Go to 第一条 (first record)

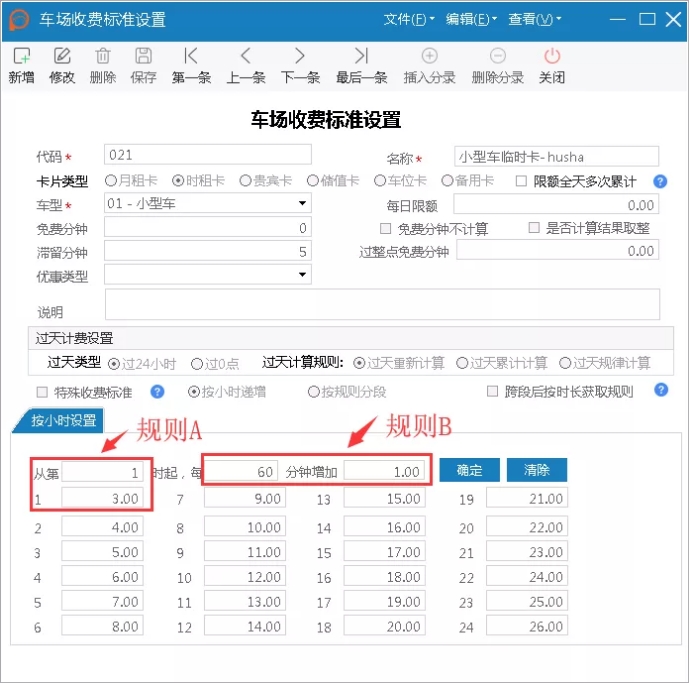click(191, 56)
